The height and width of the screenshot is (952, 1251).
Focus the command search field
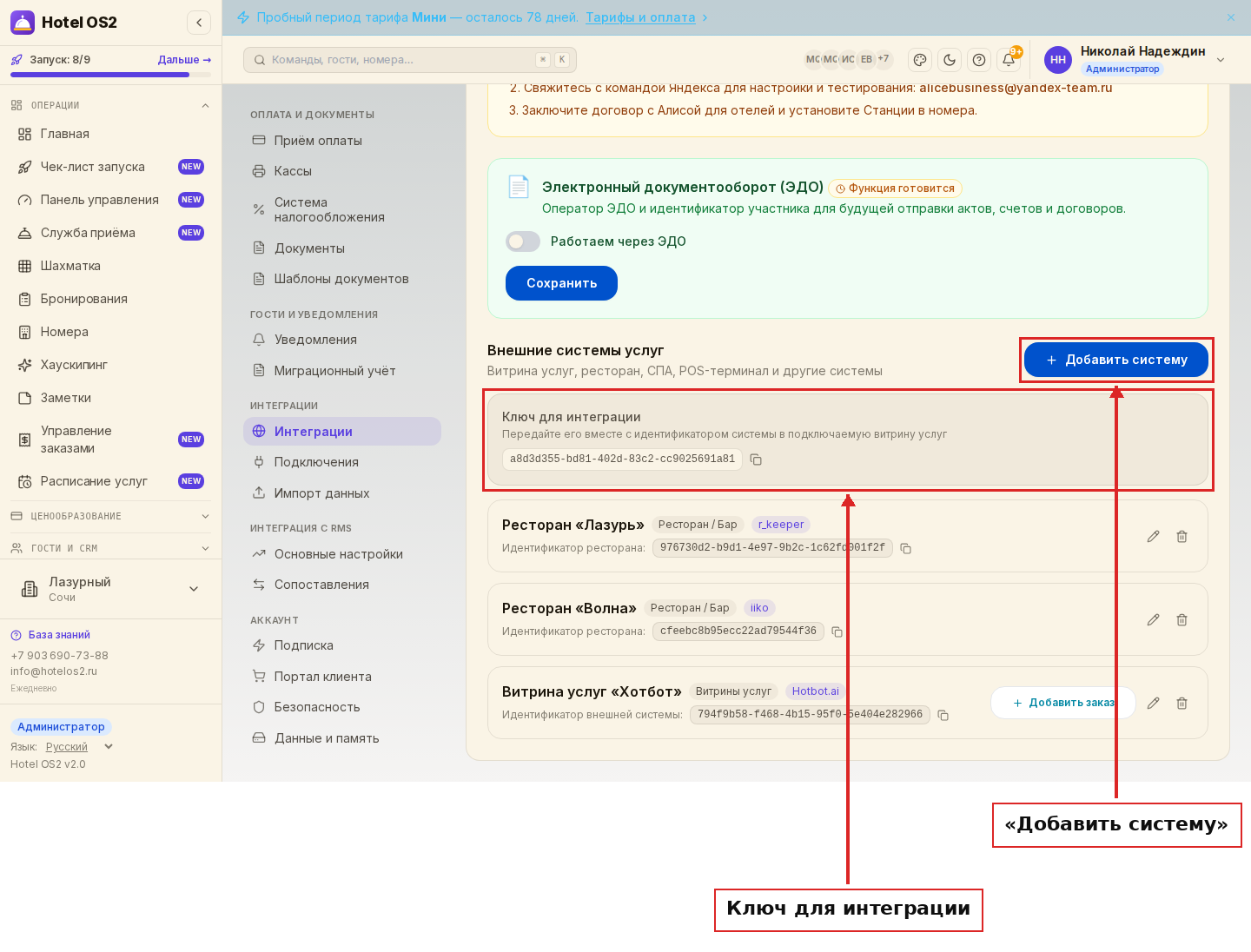tap(409, 60)
